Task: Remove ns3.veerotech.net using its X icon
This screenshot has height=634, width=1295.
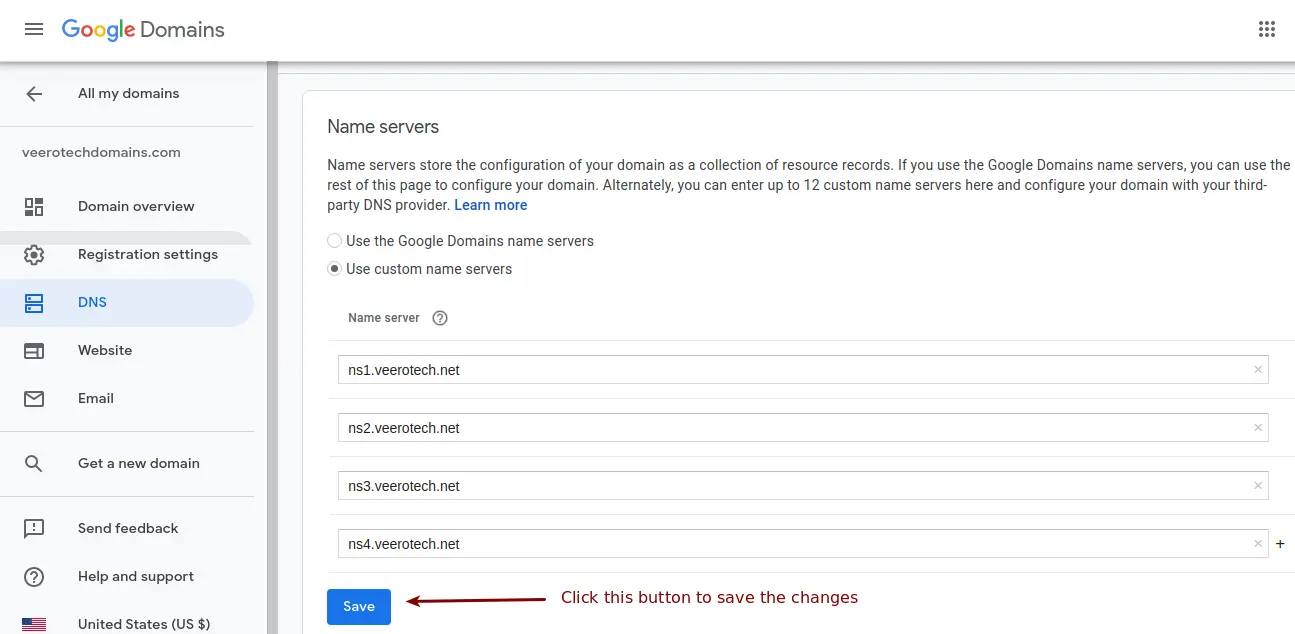Action: pos(1258,486)
